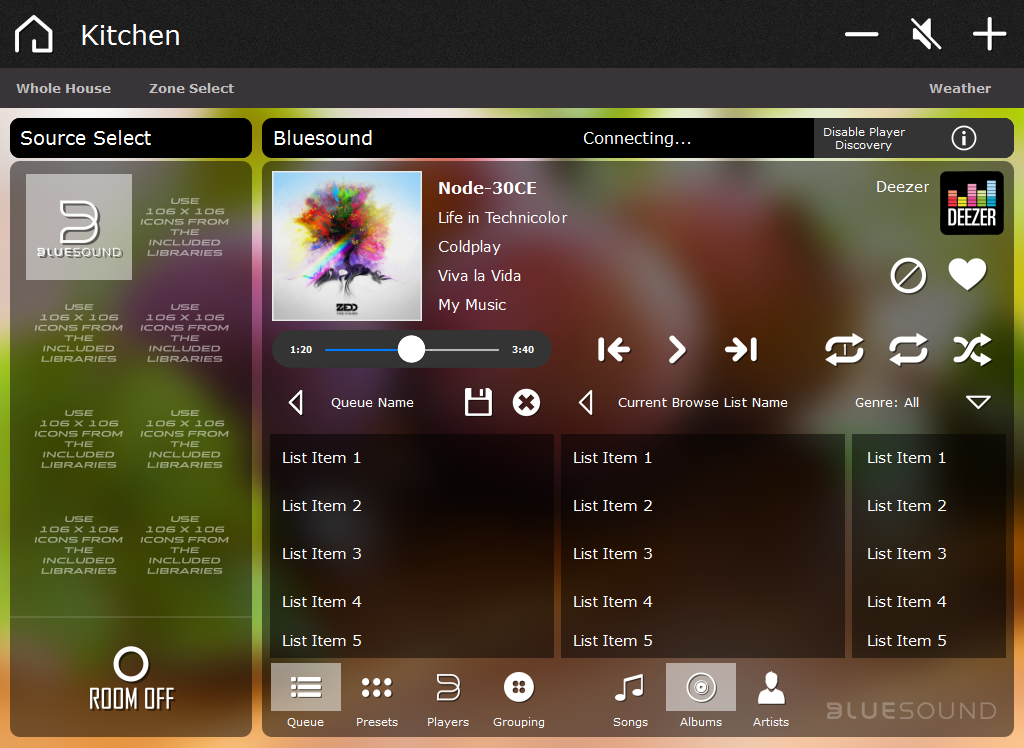Select List Item 4 in the browse list

(703, 602)
